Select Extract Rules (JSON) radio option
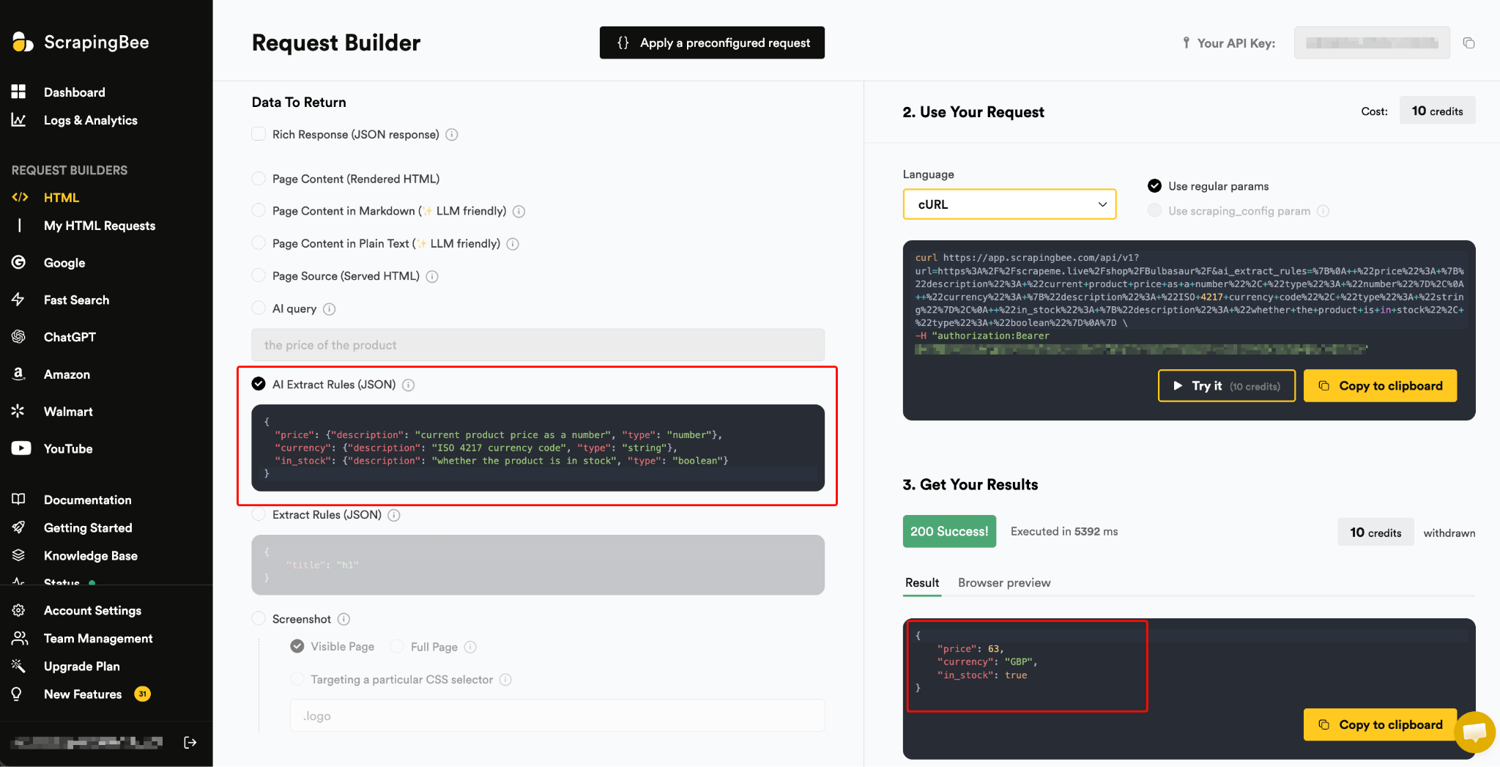The width and height of the screenshot is (1500, 767). (259, 515)
